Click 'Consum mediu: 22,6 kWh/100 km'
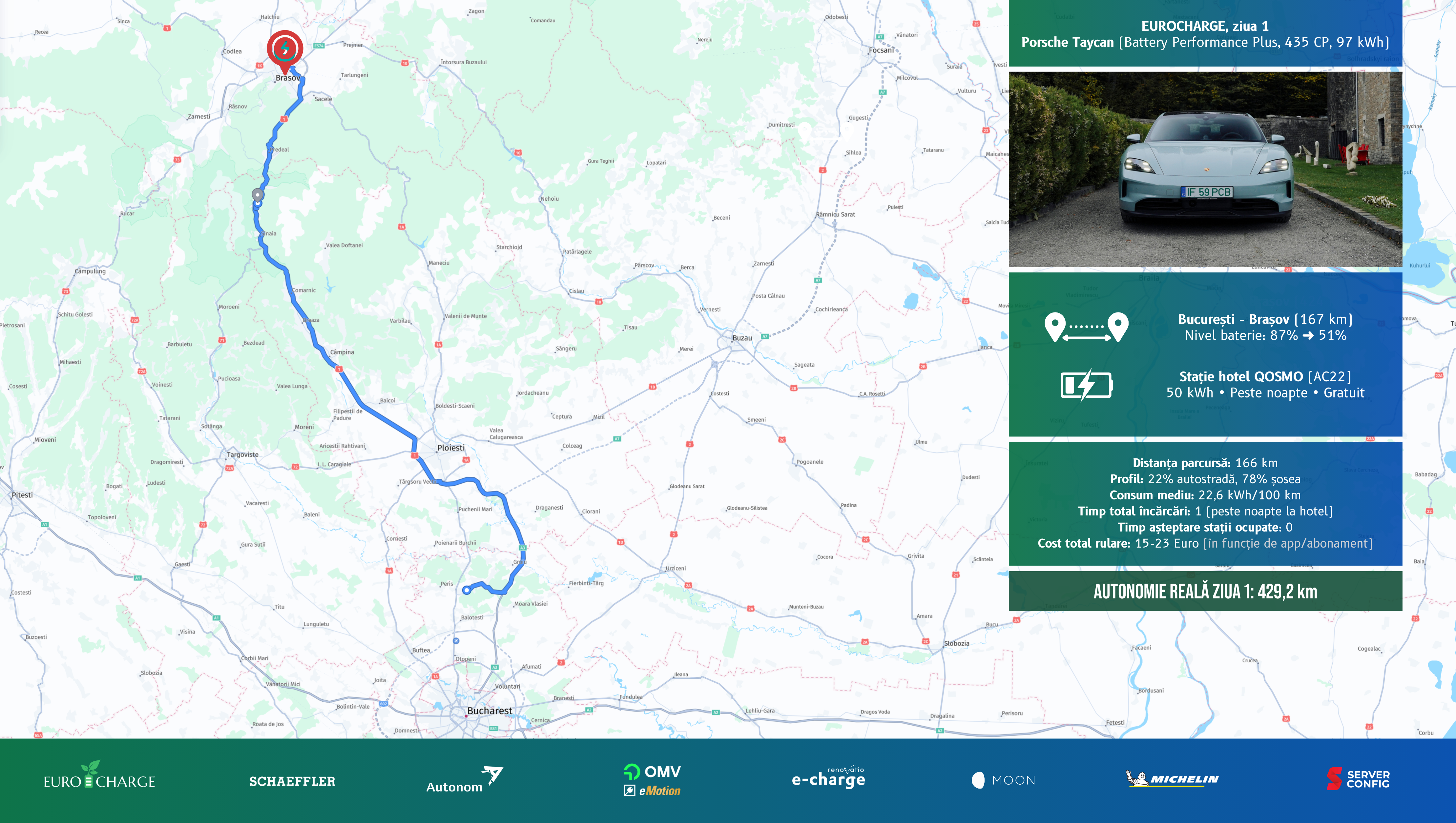 [x=1205, y=495]
